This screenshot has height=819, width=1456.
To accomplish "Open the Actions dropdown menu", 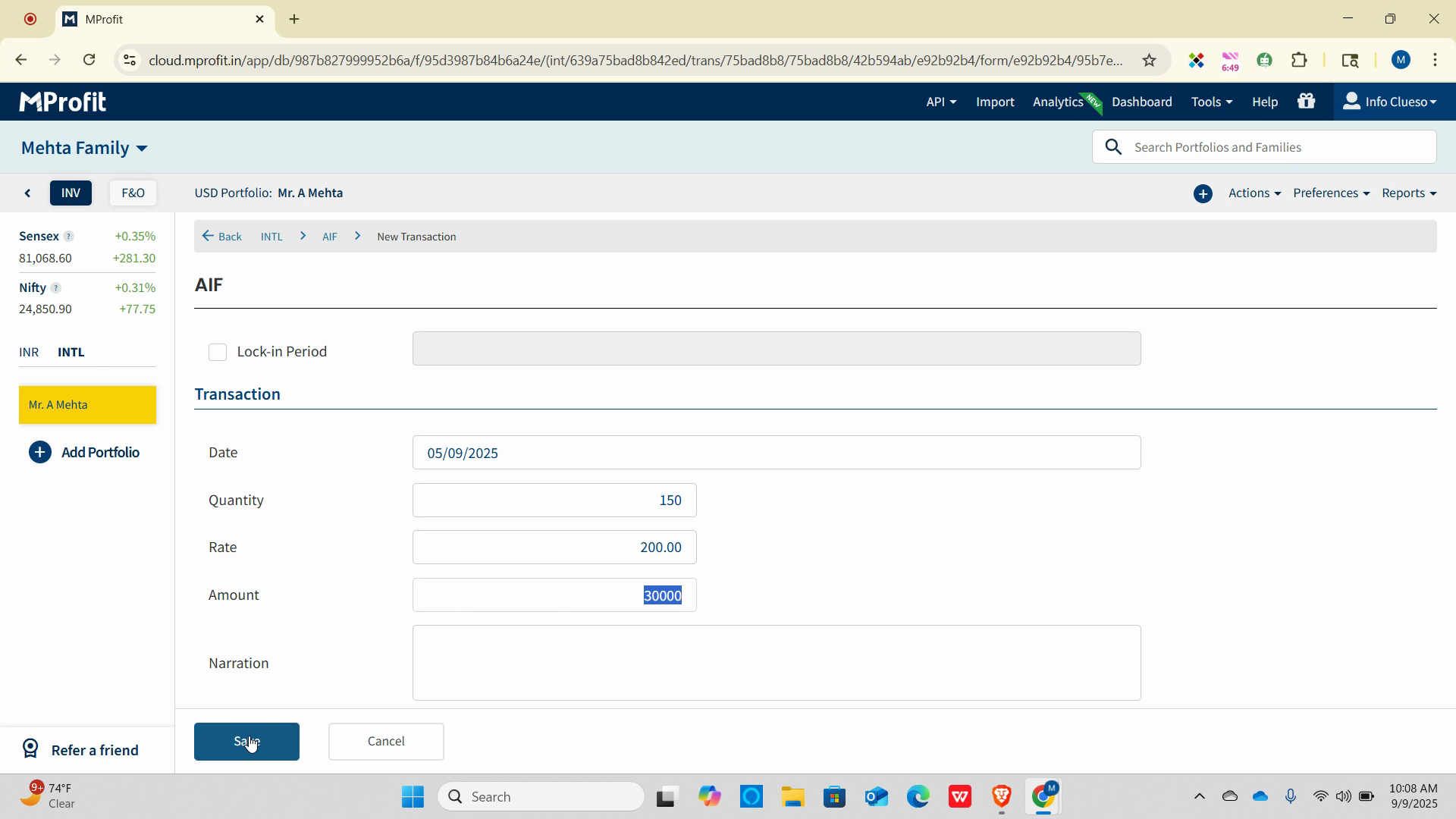I will coord(1254,193).
